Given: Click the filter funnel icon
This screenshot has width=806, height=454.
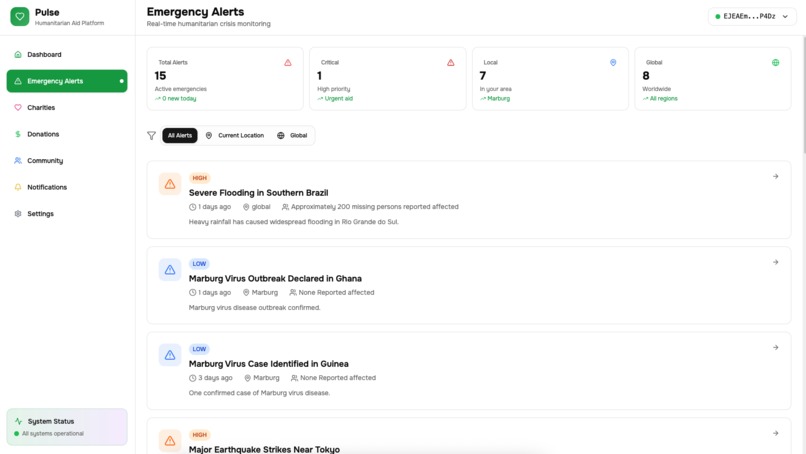Looking at the screenshot, I should 151,136.
